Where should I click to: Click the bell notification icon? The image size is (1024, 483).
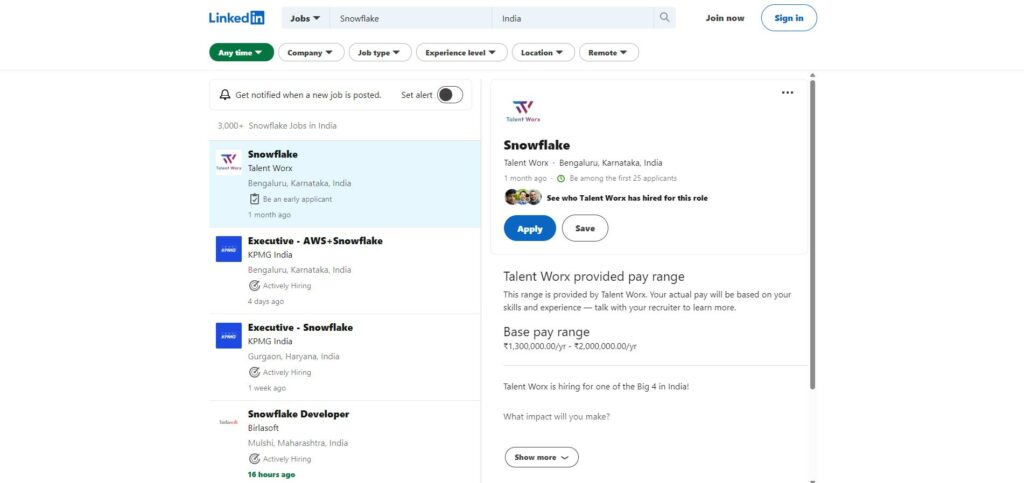tap(225, 95)
